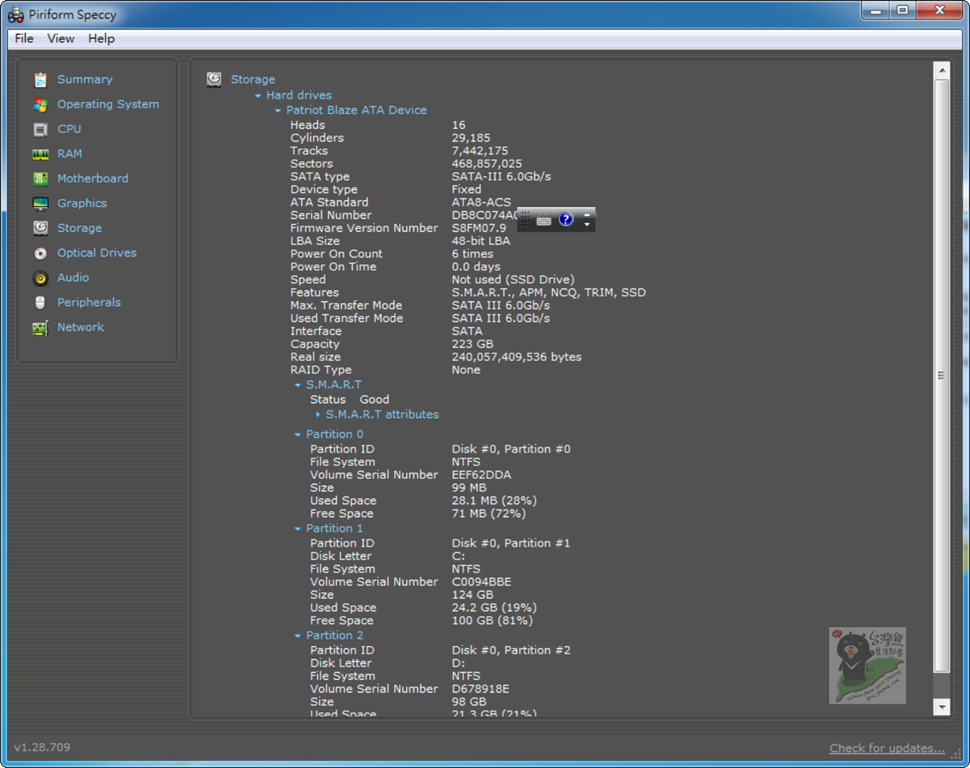Select the Serial Number row label
Screen dimensions: 970x768
[x=330, y=215]
